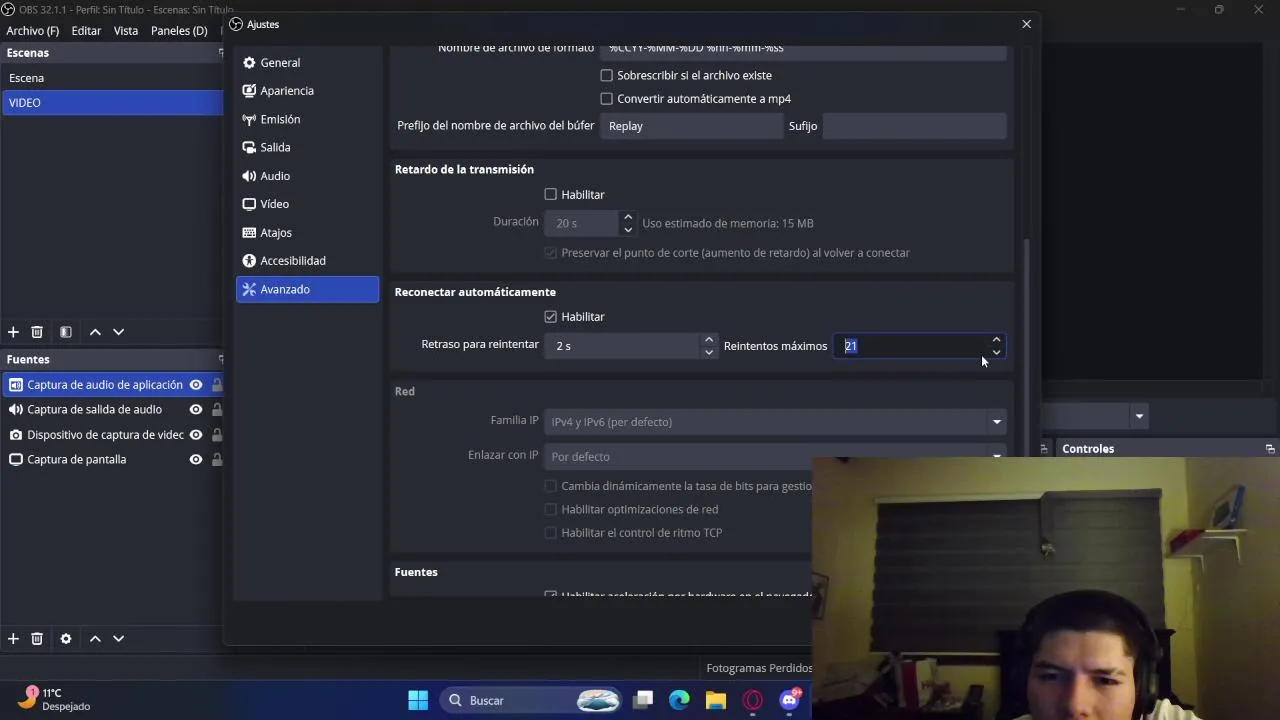Hide Captura de salida de audio source
The height and width of the screenshot is (720, 1280).
pyautogui.click(x=196, y=410)
